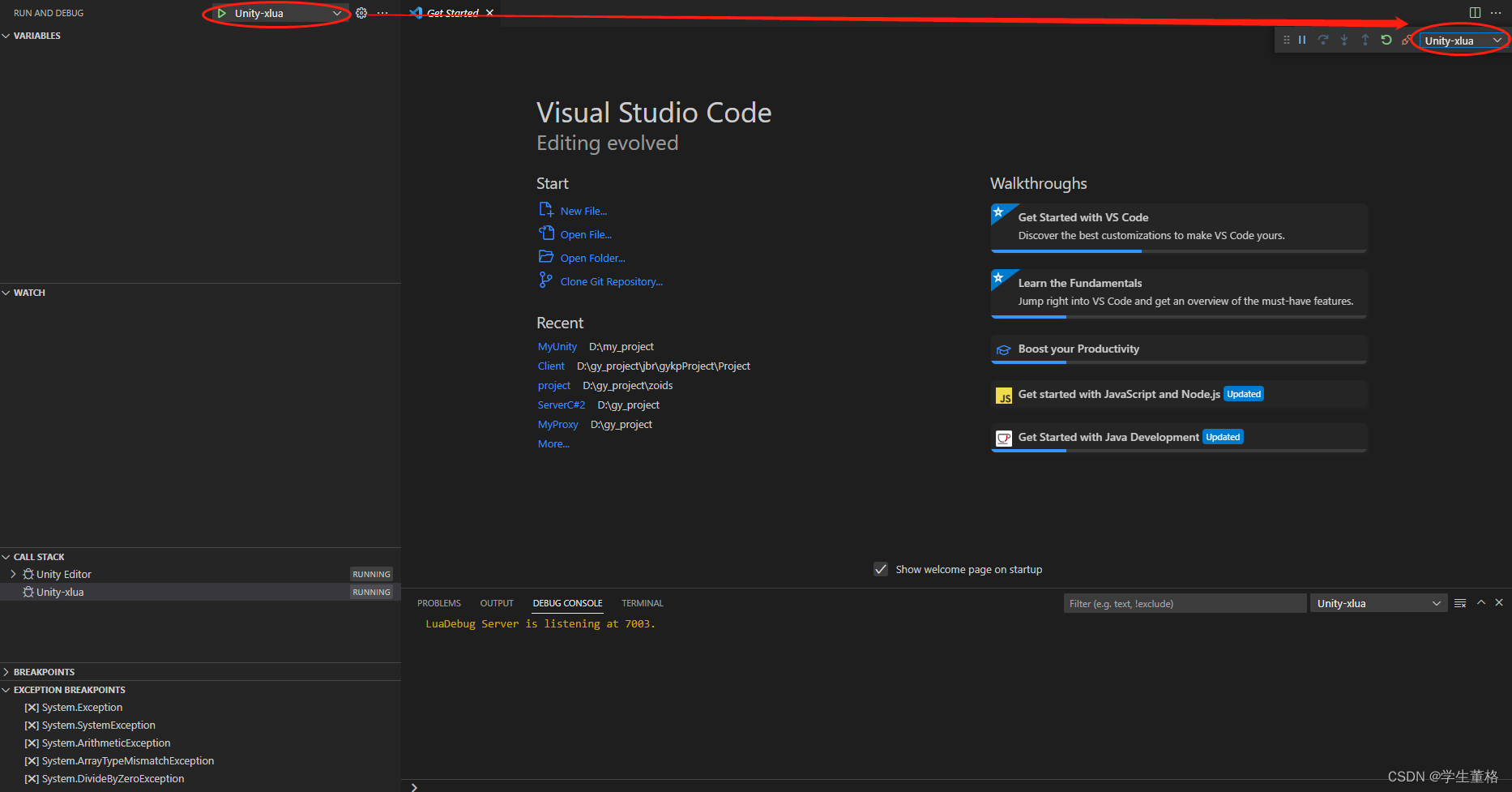This screenshot has height=792, width=1512.
Task: Pause the running debug session
Action: point(1302,39)
